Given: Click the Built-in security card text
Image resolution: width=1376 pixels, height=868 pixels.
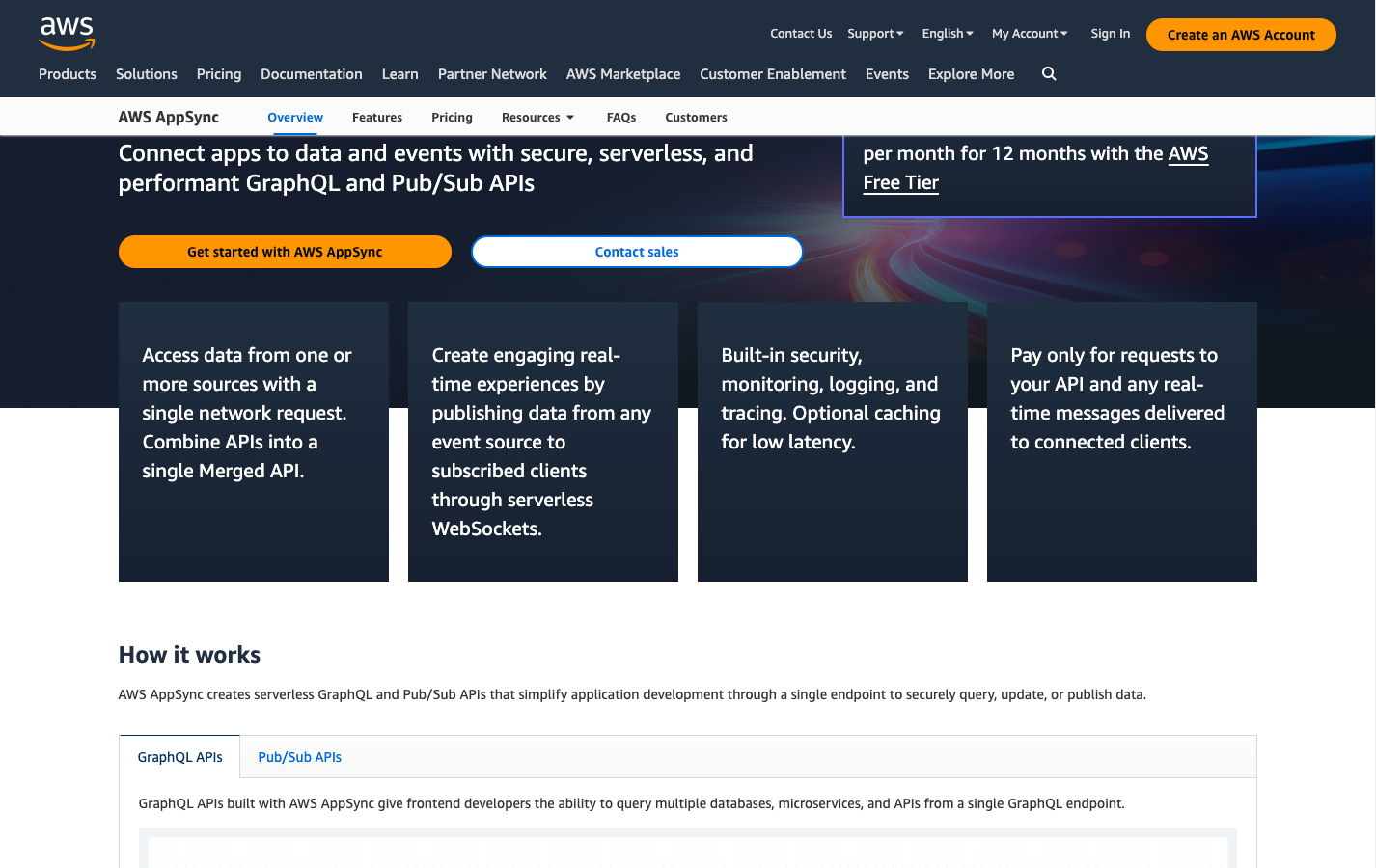Looking at the screenshot, I should tap(831, 398).
